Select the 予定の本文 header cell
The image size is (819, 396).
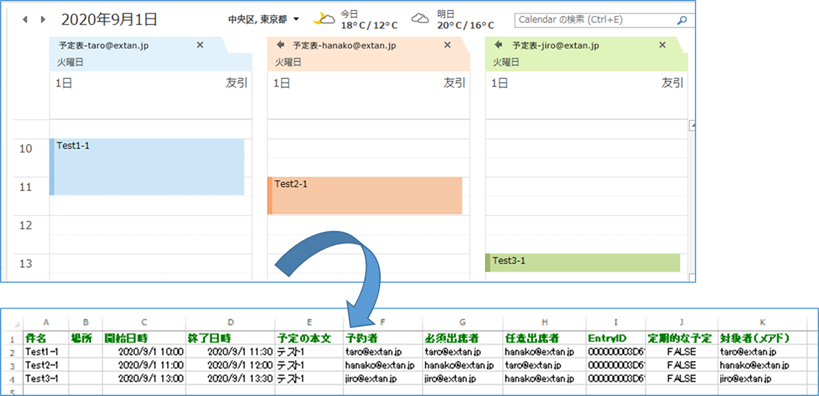click(x=309, y=339)
